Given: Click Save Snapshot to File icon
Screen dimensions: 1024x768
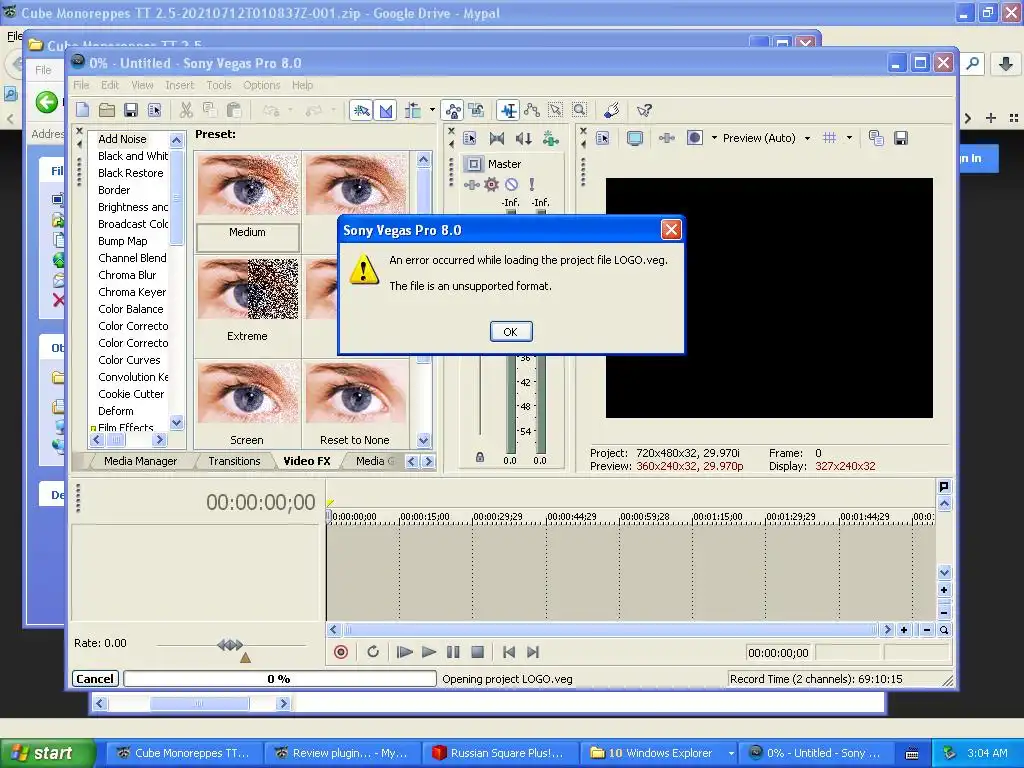Looking at the screenshot, I should coord(901,138).
